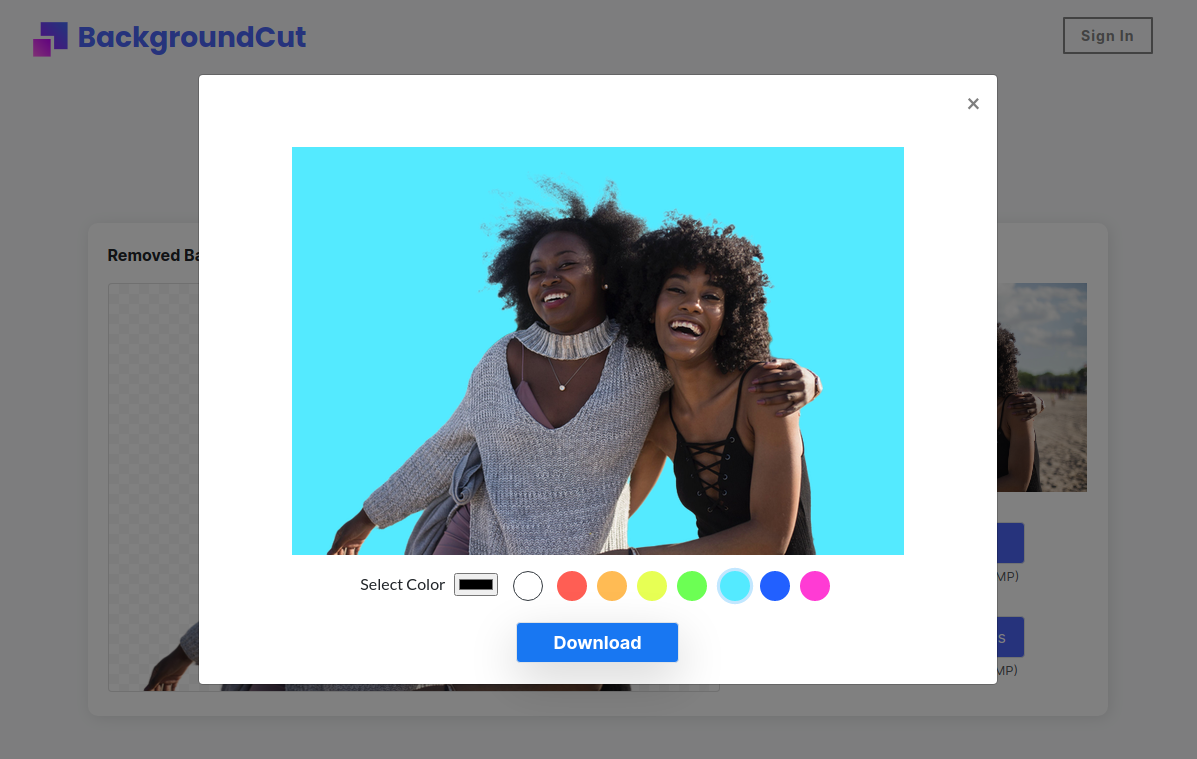Select the blue background color
Viewport: 1197px width, 759px height.
point(775,586)
